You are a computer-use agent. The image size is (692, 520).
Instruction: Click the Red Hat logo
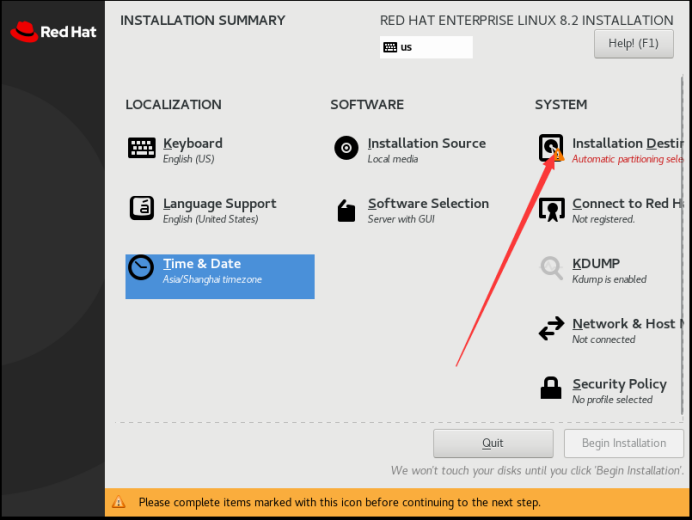coord(53,32)
